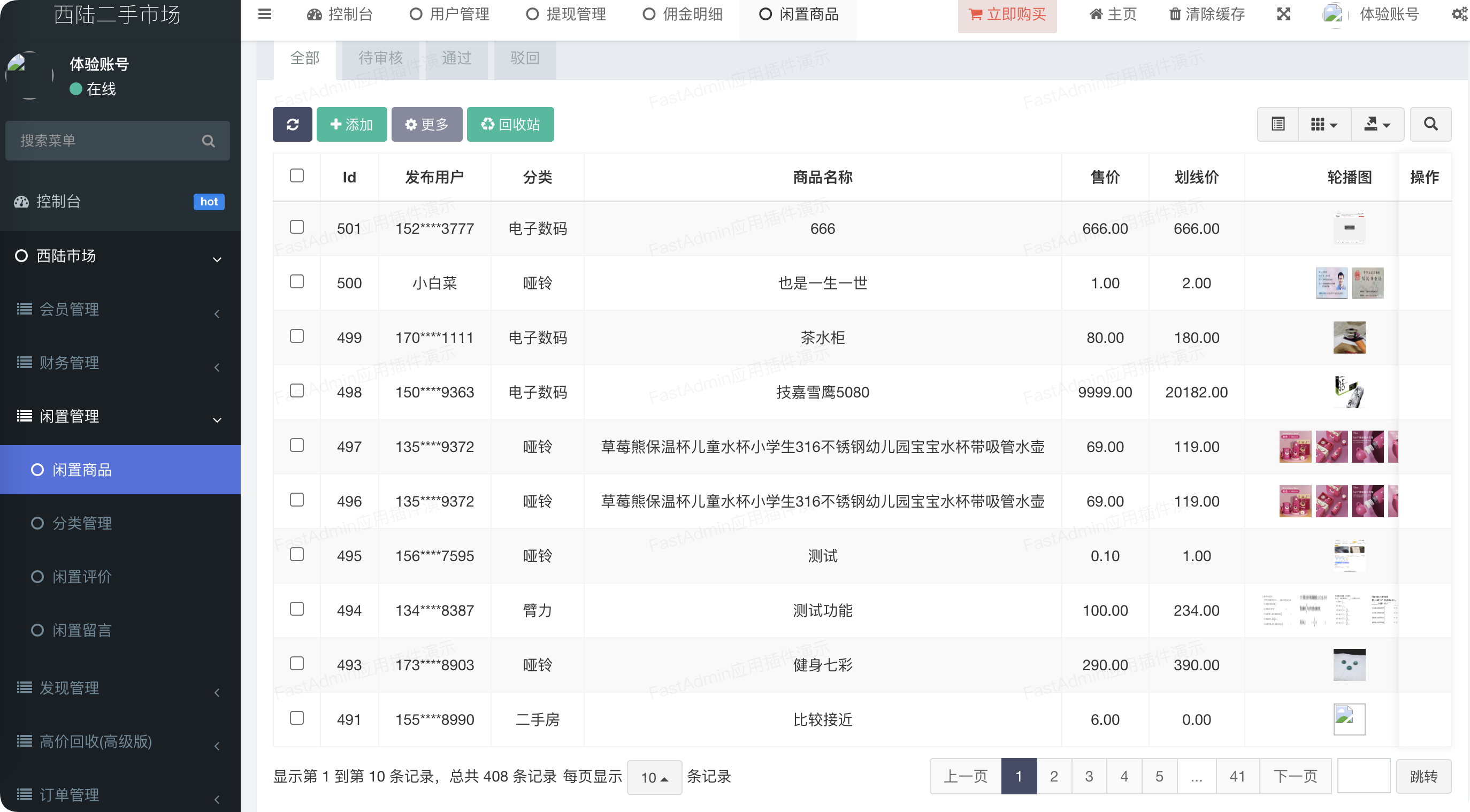The image size is (1470, 812).
Task: Tick the checkbox for item 茶水柜
Action: pos(296,336)
